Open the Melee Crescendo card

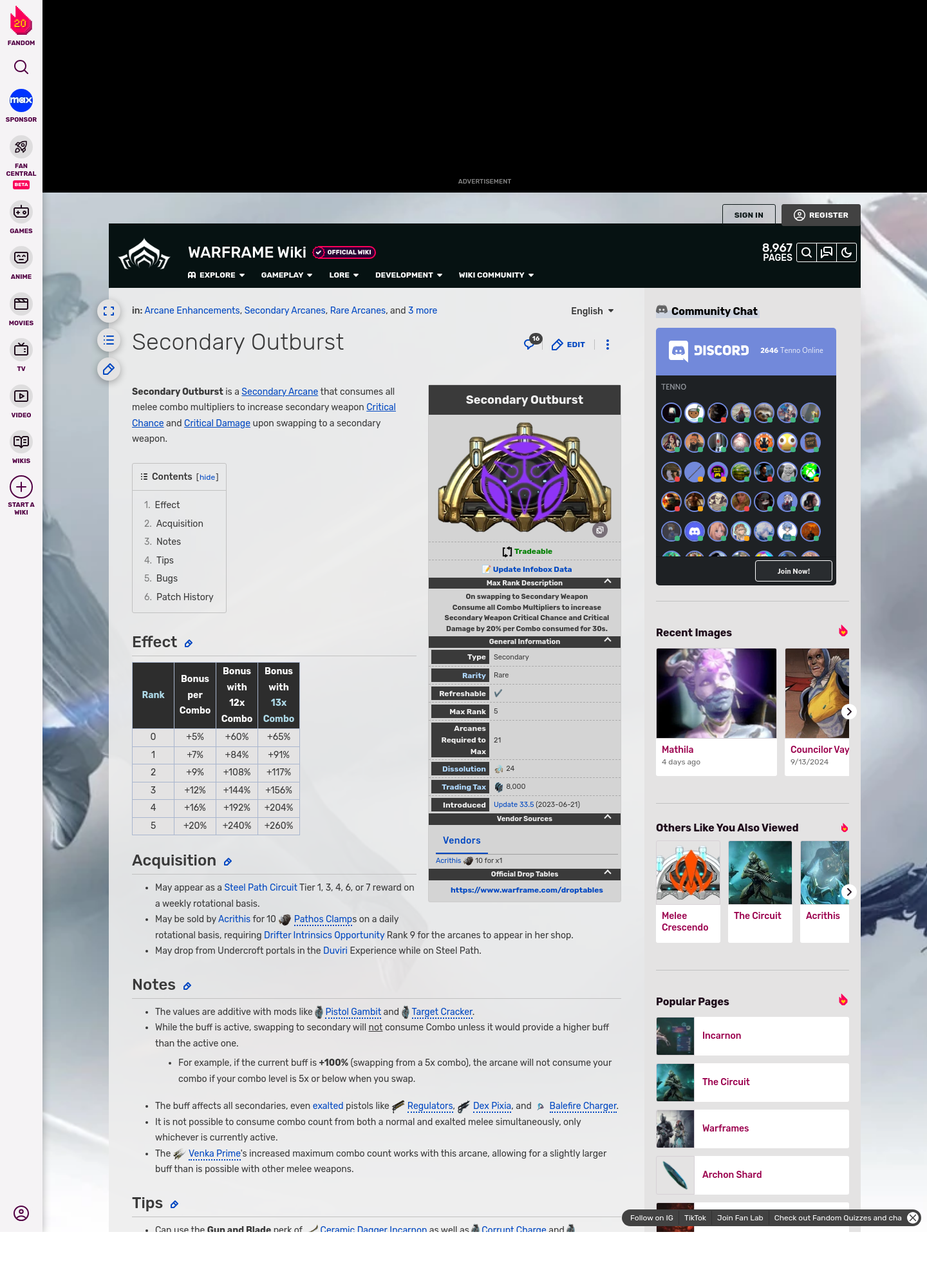[688, 892]
